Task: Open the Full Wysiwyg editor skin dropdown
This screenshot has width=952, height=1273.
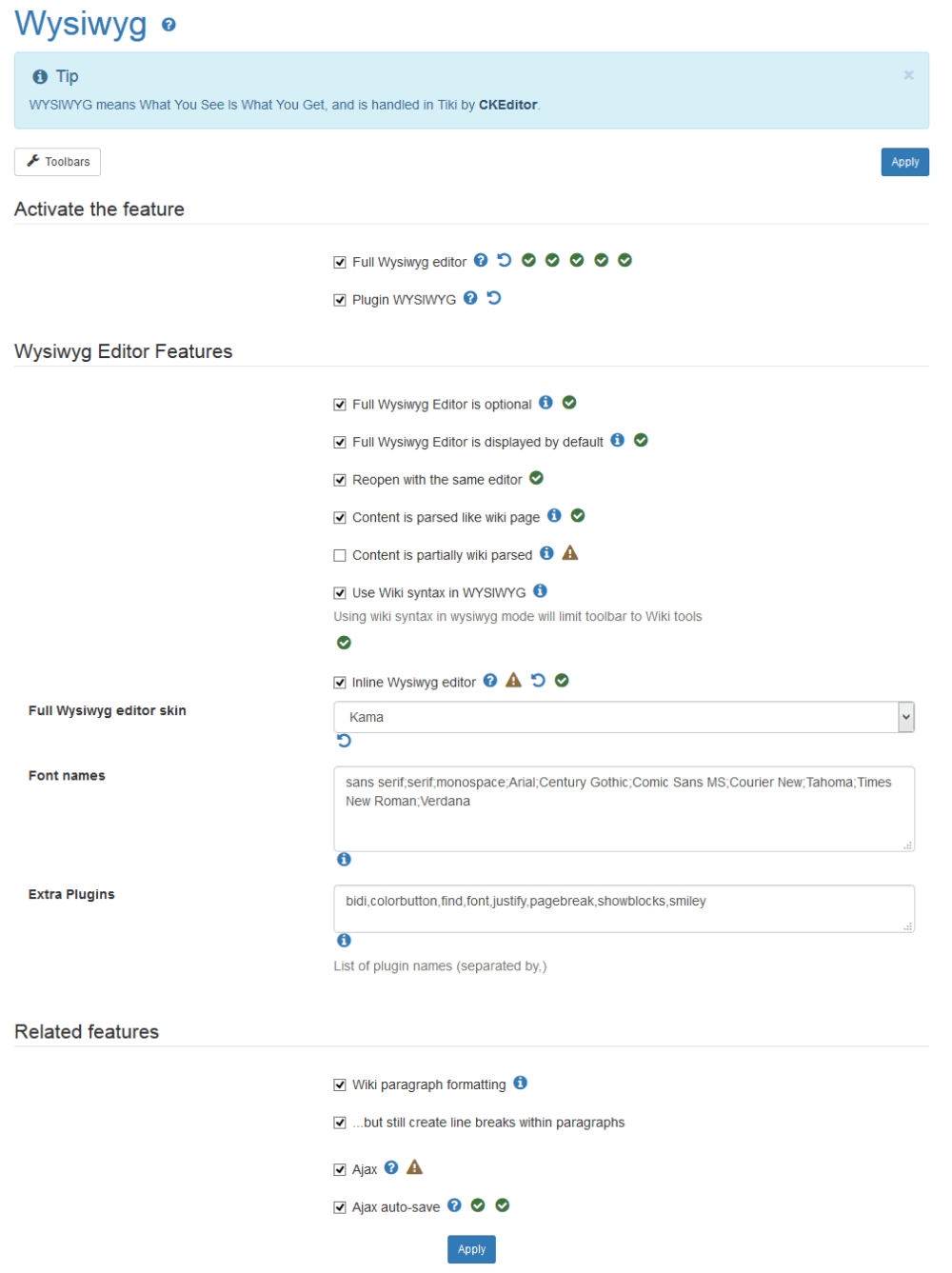Action: coord(624,717)
